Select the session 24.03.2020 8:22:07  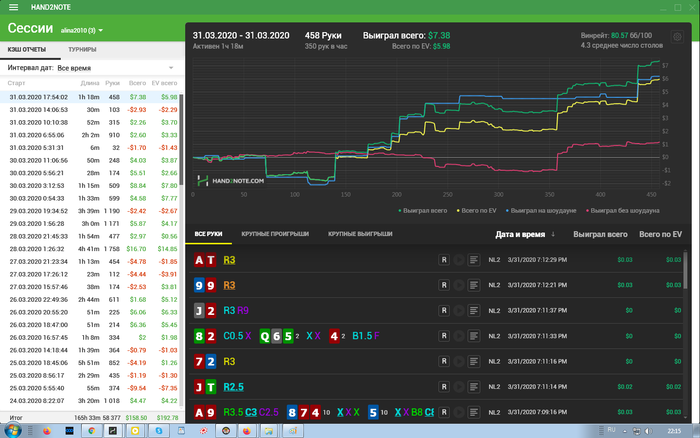89,400
